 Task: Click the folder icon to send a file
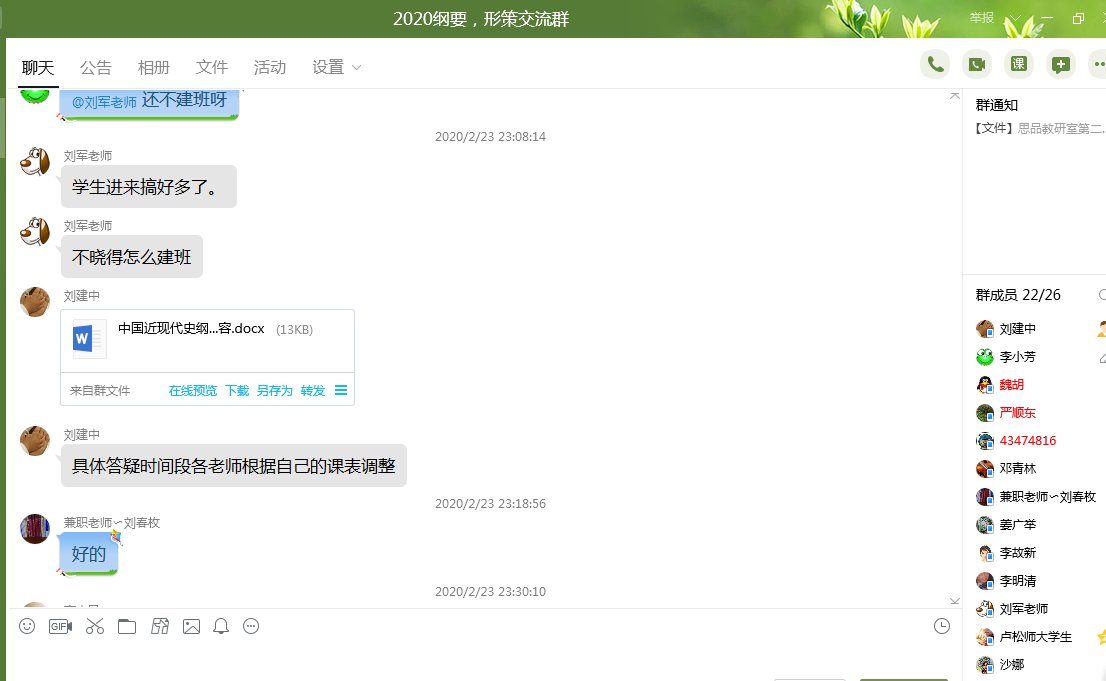(127, 626)
